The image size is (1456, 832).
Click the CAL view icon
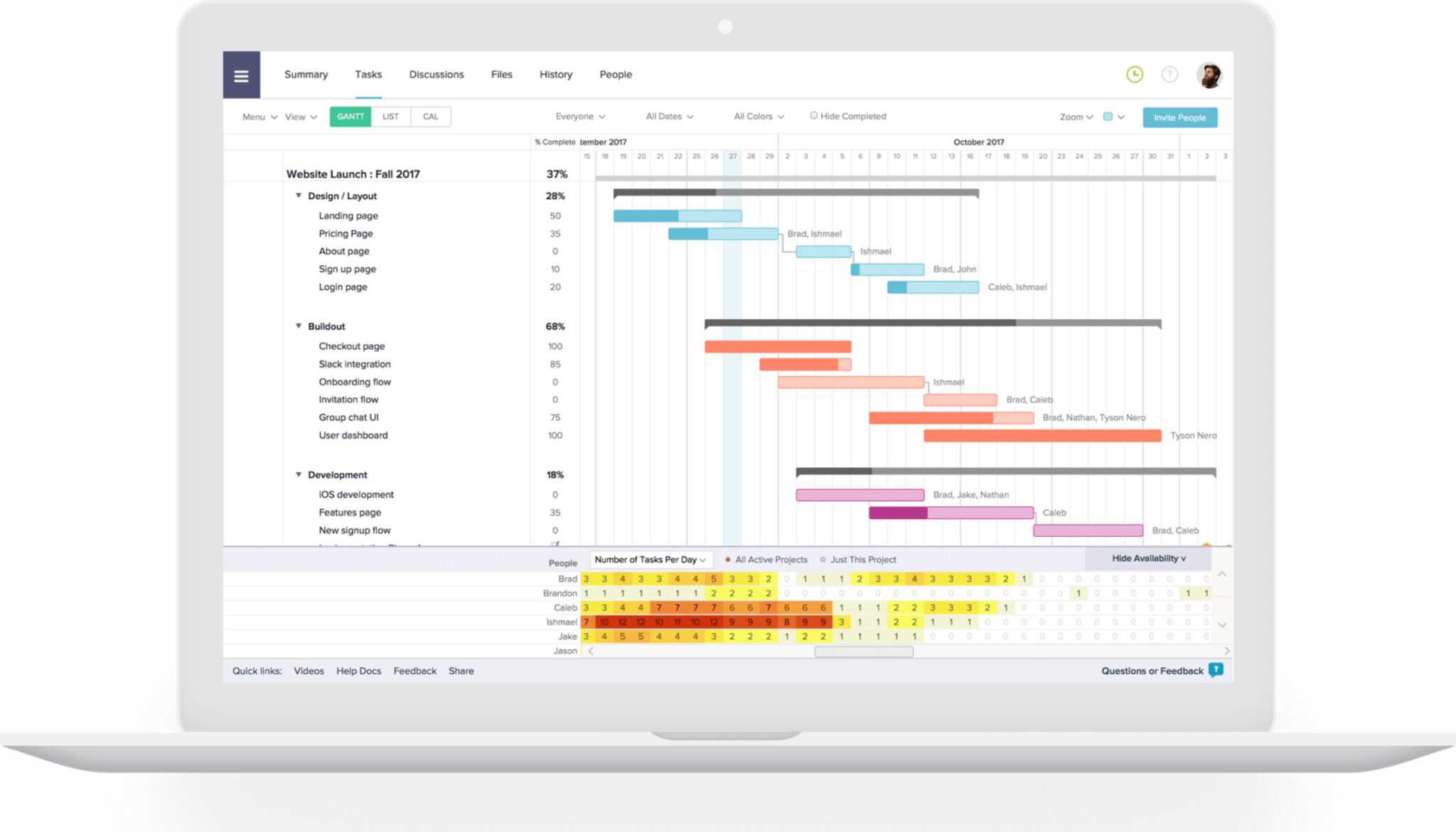429,117
